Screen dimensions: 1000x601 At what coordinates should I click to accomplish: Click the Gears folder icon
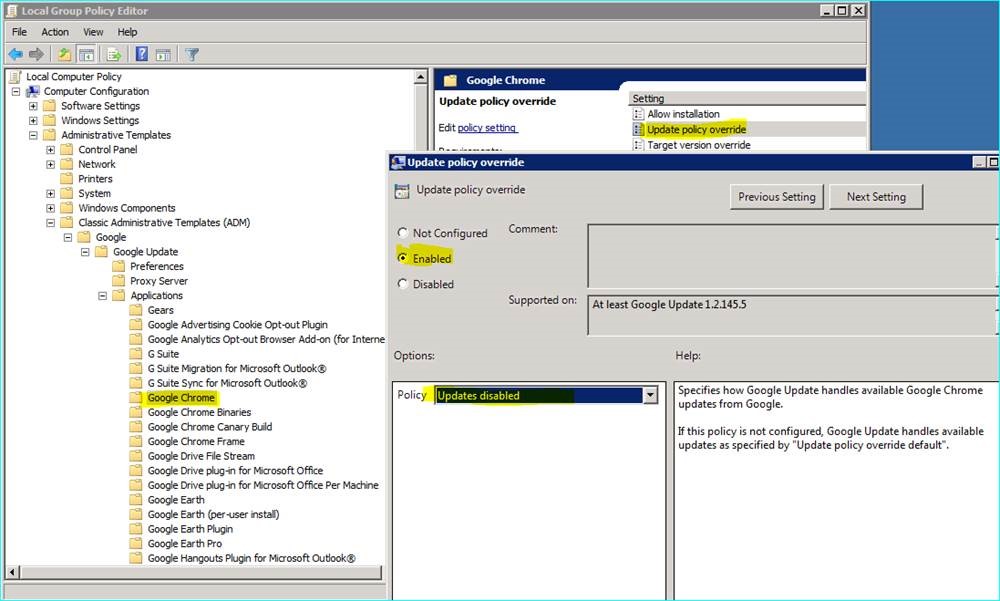tap(136, 310)
